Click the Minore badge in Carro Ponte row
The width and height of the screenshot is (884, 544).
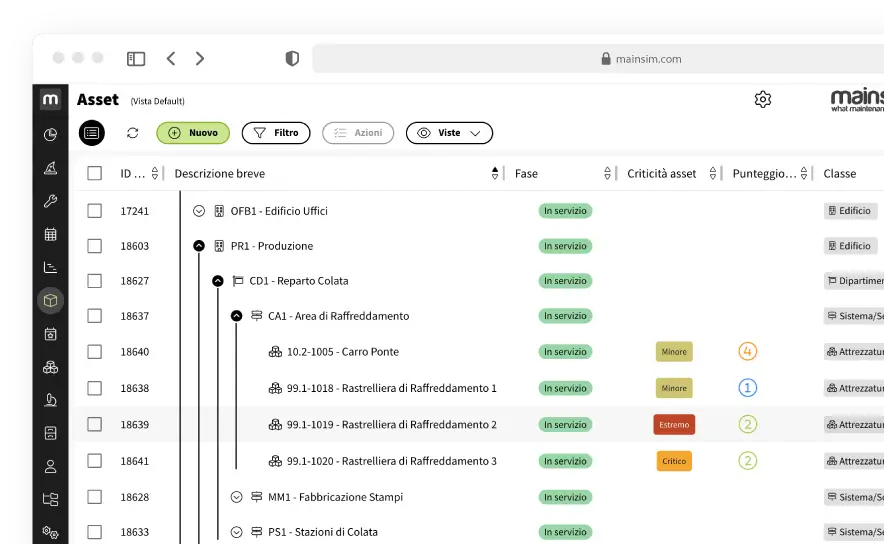(674, 352)
